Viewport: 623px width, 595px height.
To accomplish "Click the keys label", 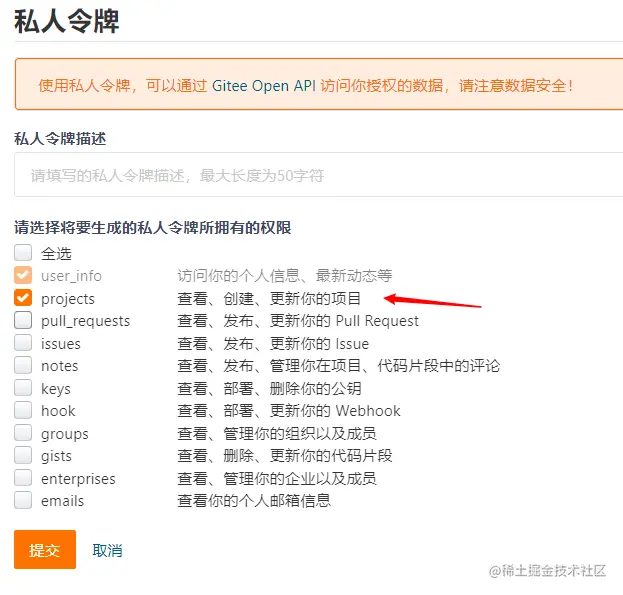I will pos(56,389).
